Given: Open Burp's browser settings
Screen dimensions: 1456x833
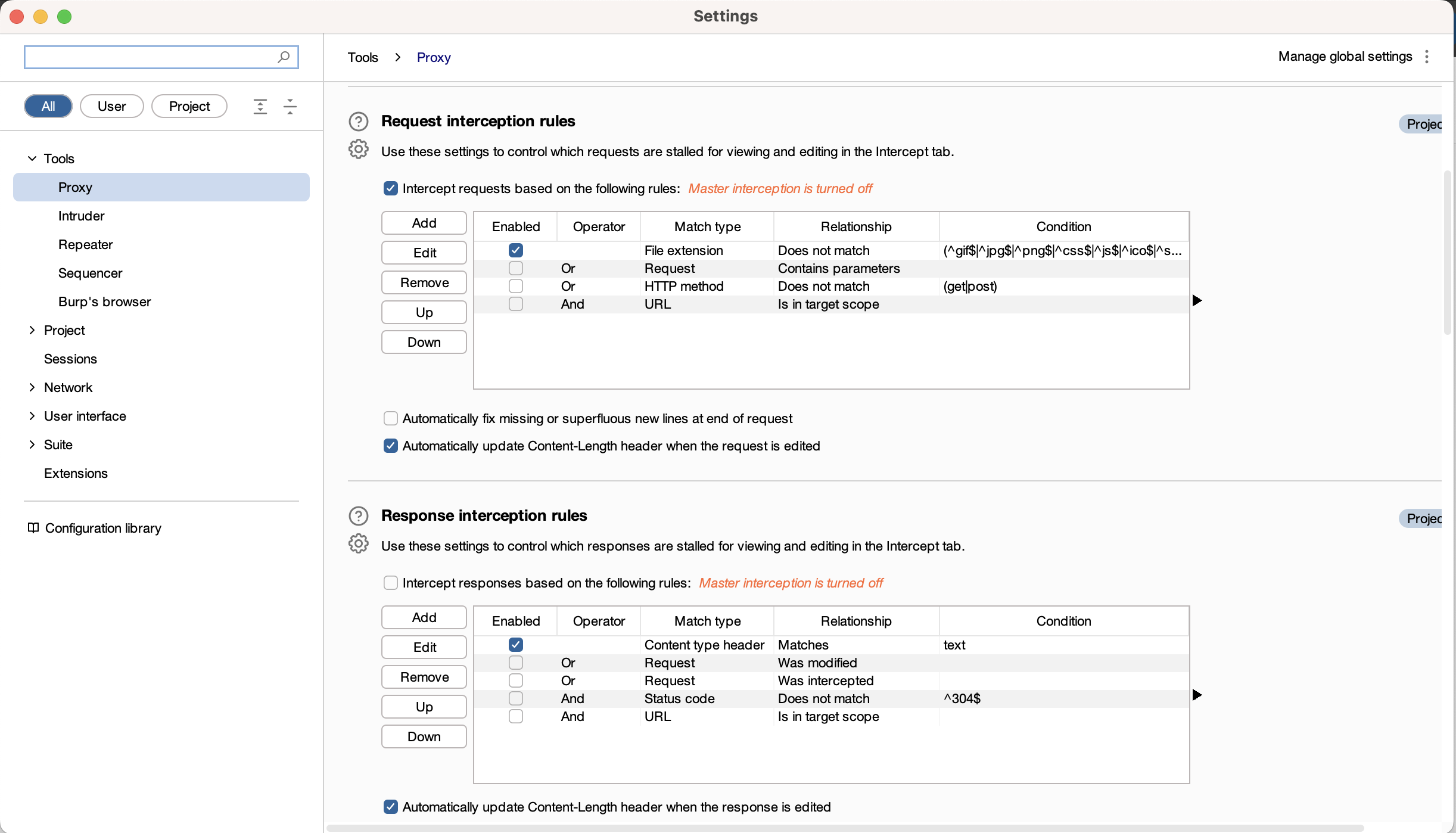Looking at the screenshot, I should [x=104, y=302].
